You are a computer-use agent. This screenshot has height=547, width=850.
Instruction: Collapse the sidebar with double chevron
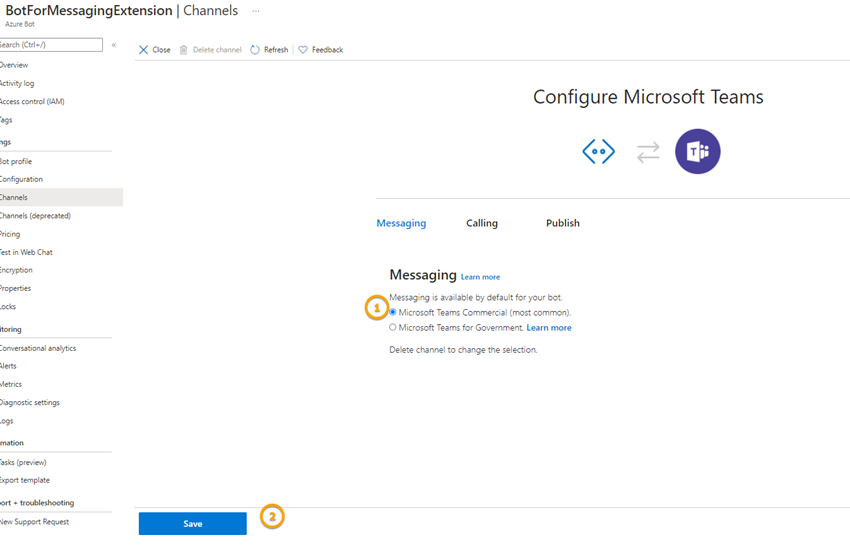114,45
